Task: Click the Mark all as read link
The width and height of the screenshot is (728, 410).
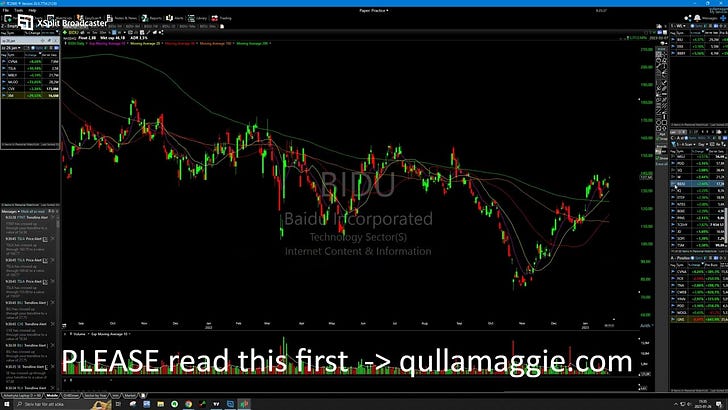Action: pyautogui.click(x=32, y=211)
